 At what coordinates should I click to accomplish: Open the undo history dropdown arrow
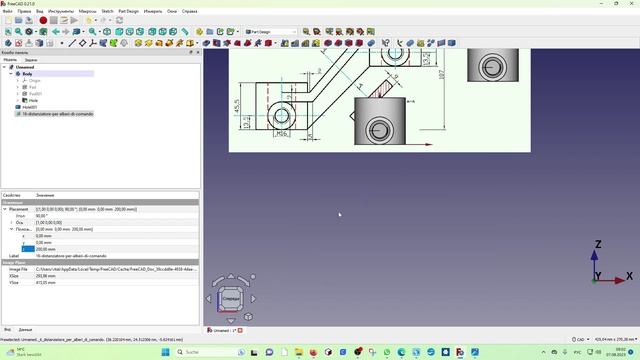(x=96, y=20)
